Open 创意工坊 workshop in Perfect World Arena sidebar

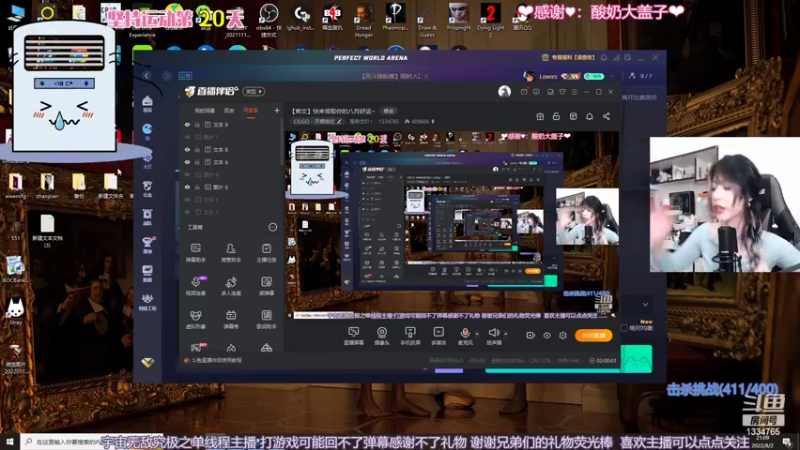pyautogui.click(x=147, y=302)
